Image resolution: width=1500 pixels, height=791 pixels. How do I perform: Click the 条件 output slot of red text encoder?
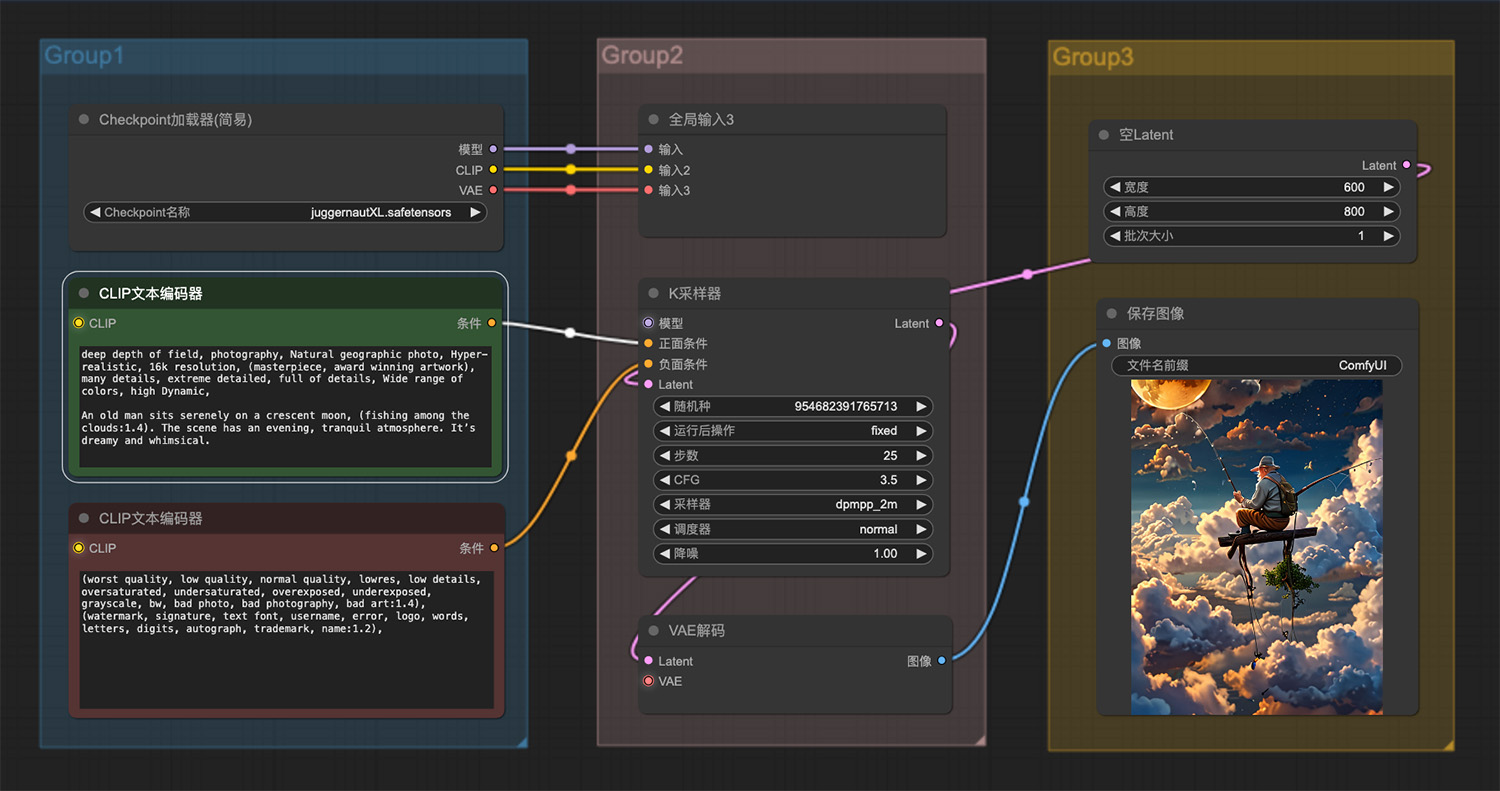coord(494,548)
